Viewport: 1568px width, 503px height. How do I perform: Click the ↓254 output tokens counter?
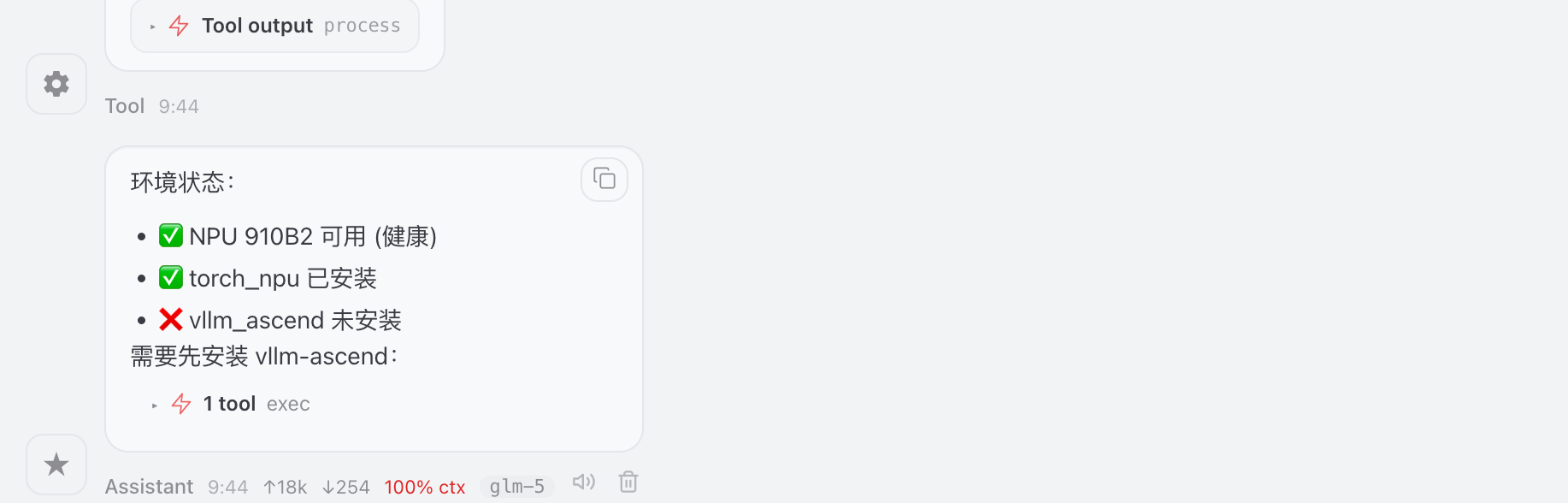345,487
